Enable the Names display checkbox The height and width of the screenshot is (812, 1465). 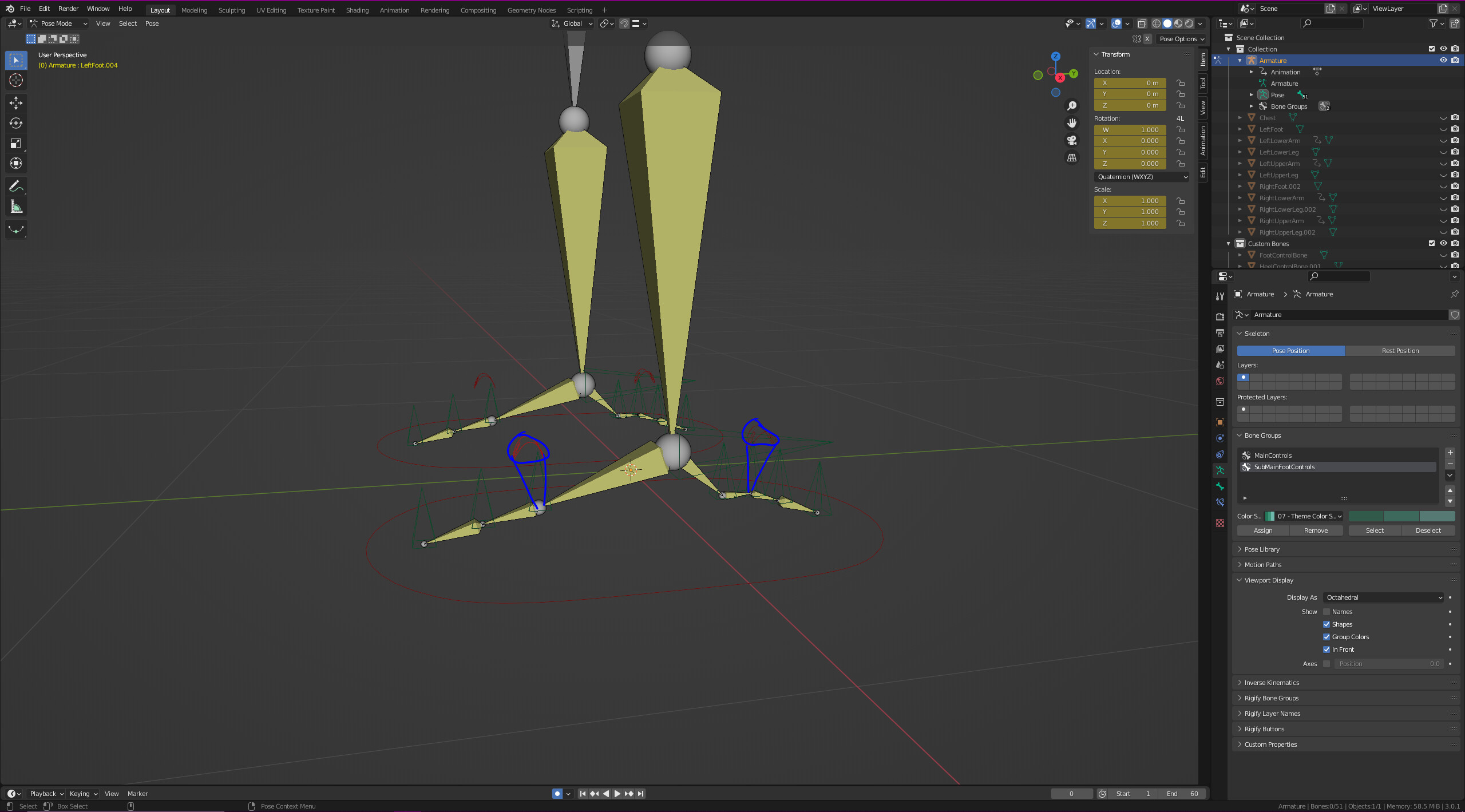[1327, 612]
